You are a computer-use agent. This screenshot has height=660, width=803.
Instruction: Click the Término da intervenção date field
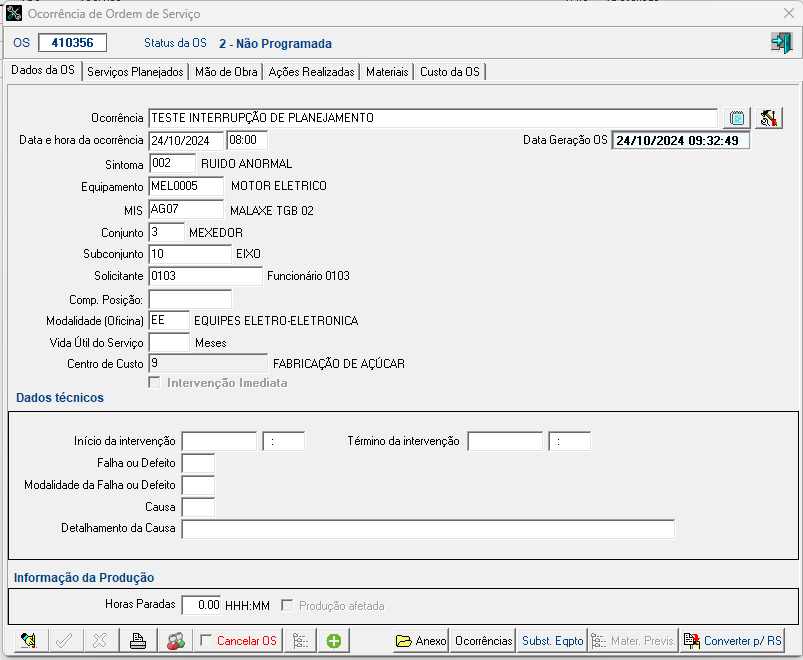(505, 441)
